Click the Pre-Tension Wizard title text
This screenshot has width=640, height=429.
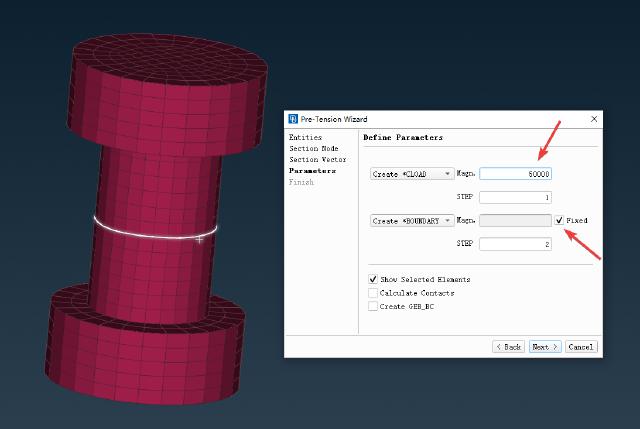(x=334, y=119)
